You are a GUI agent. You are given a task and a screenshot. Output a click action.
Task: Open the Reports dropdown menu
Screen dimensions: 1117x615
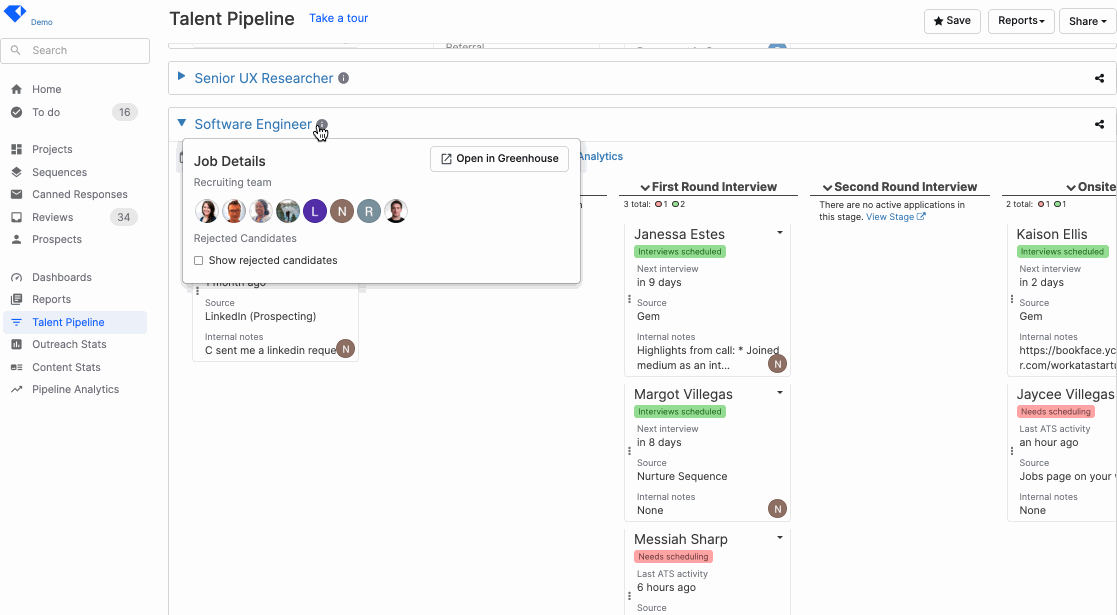tap(1021, 20)
